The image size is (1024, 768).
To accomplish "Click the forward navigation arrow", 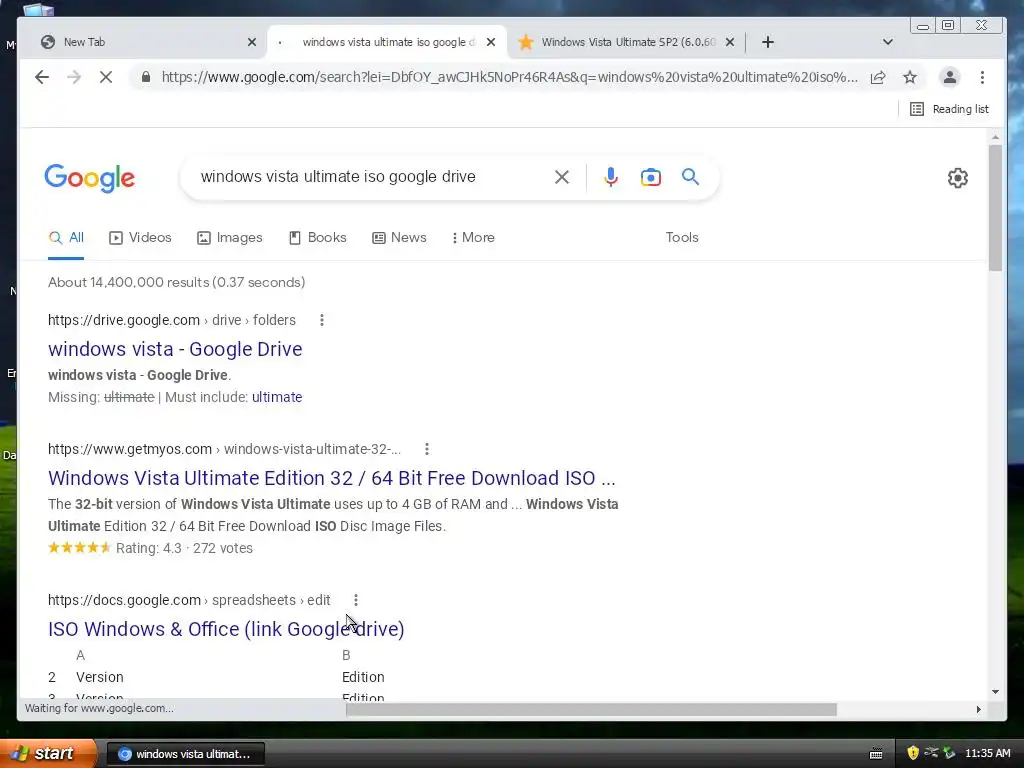I will coord(74,77).
